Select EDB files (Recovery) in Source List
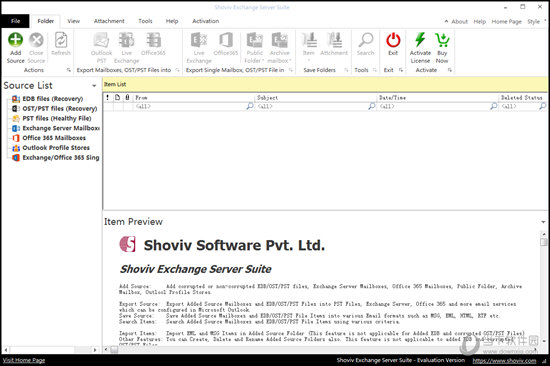Image resolution: width=550 pixels, height=366 pixels. [x=53, y=99]
